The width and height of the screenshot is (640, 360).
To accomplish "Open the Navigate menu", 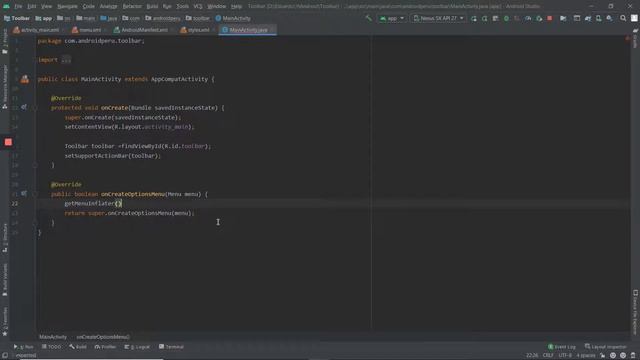I will (67, 6).
